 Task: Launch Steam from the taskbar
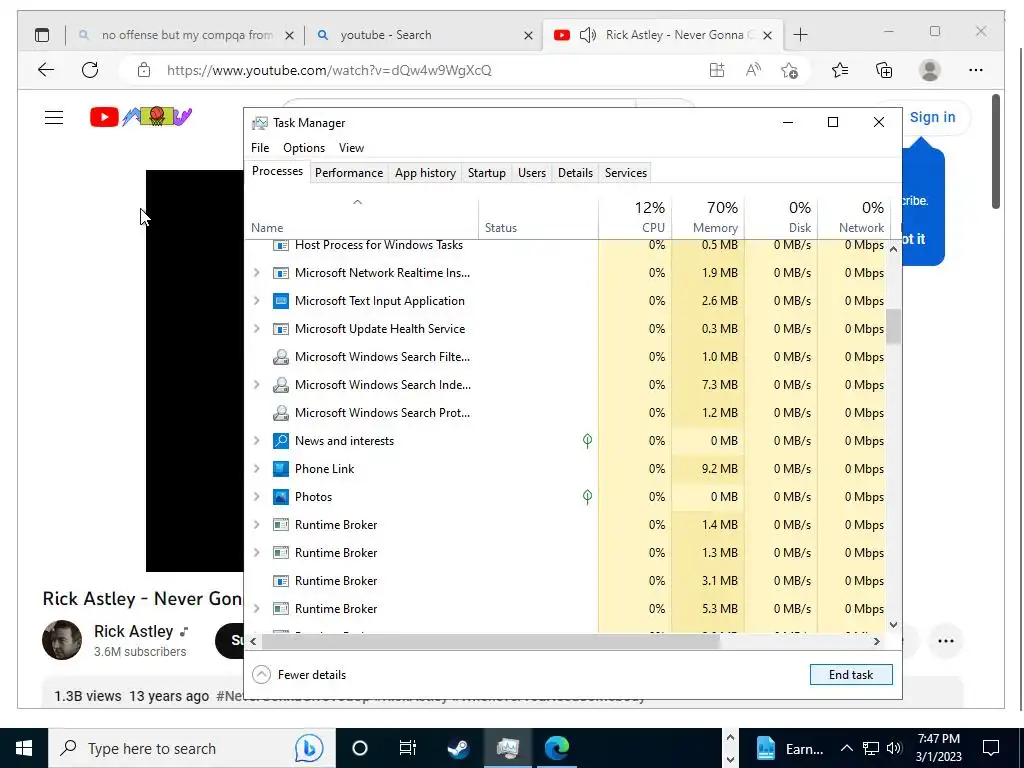point(458,748)
